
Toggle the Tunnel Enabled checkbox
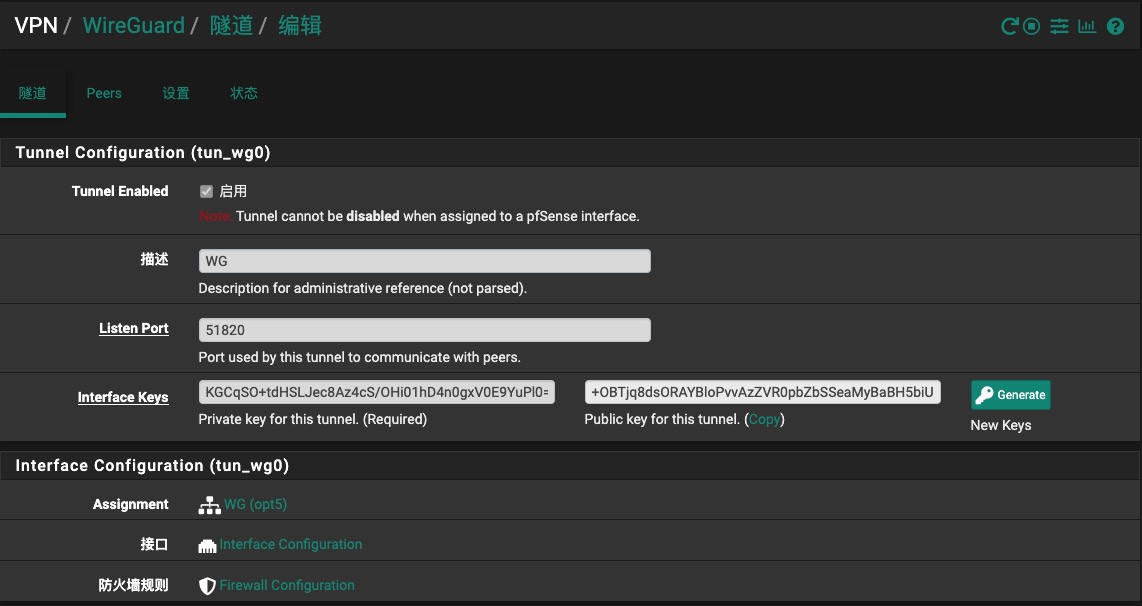[207, 191]
